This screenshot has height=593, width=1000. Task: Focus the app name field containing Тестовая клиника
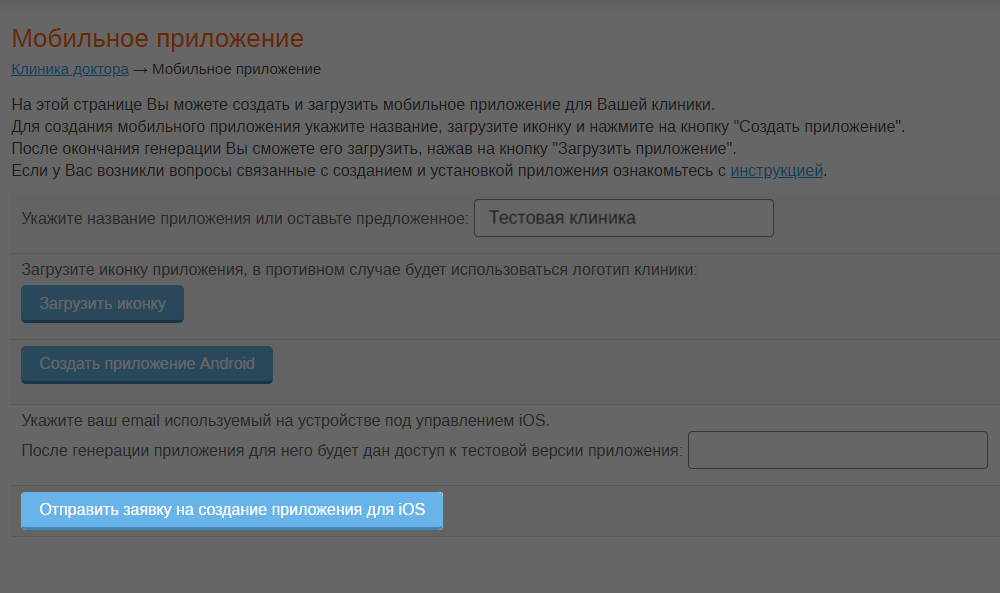624,218
